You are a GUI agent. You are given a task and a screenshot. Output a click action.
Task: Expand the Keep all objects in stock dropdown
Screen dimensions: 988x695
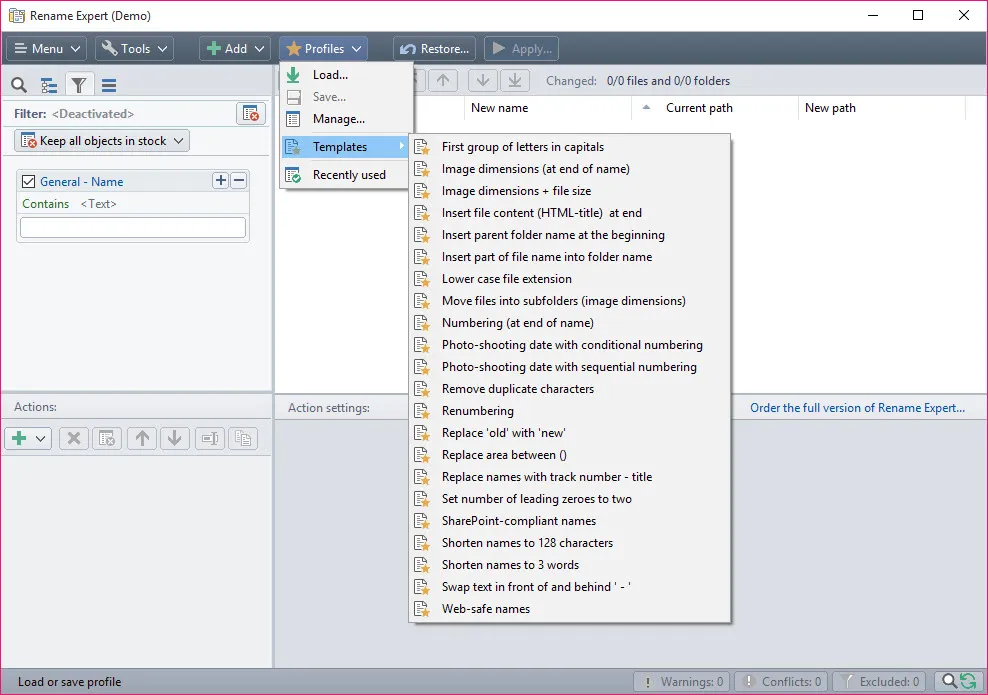click(x=102, y=141)
